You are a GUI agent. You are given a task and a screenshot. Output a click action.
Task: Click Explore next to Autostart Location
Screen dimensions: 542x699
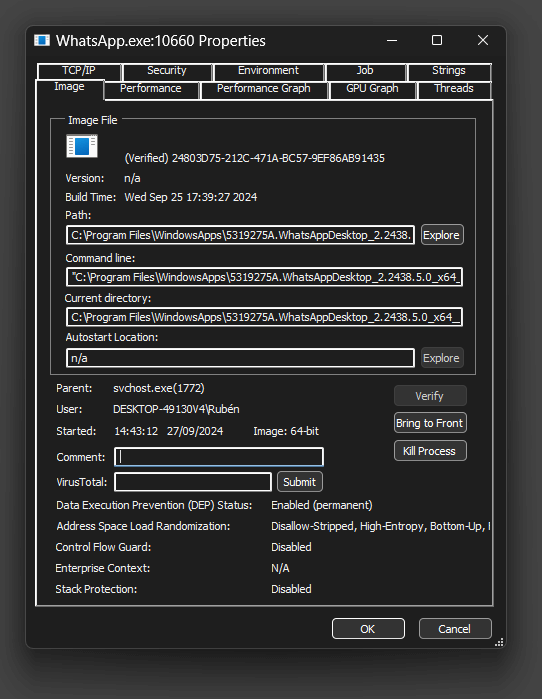[442, 358]
